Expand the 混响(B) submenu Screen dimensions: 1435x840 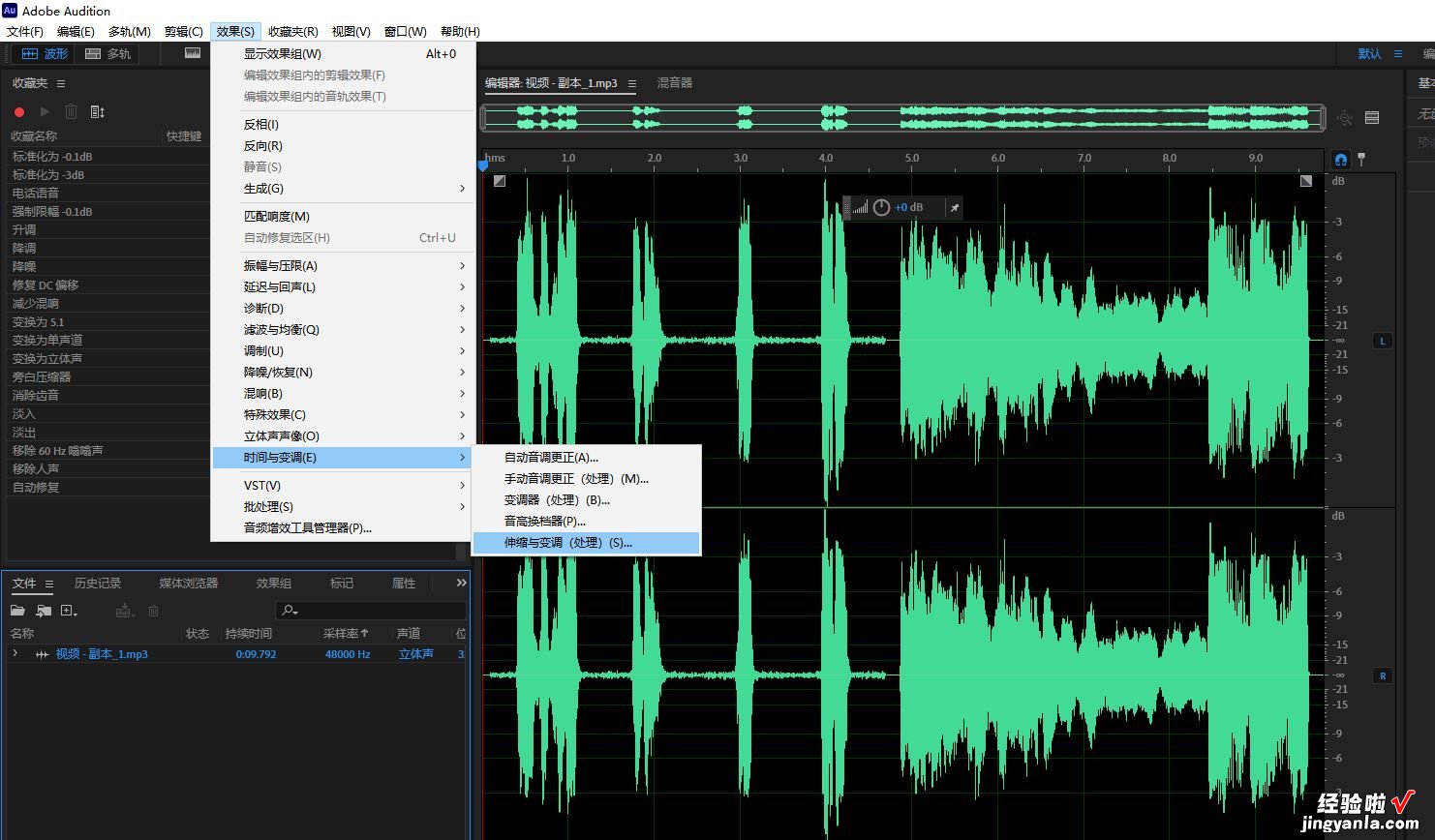(x=343, y=393)
